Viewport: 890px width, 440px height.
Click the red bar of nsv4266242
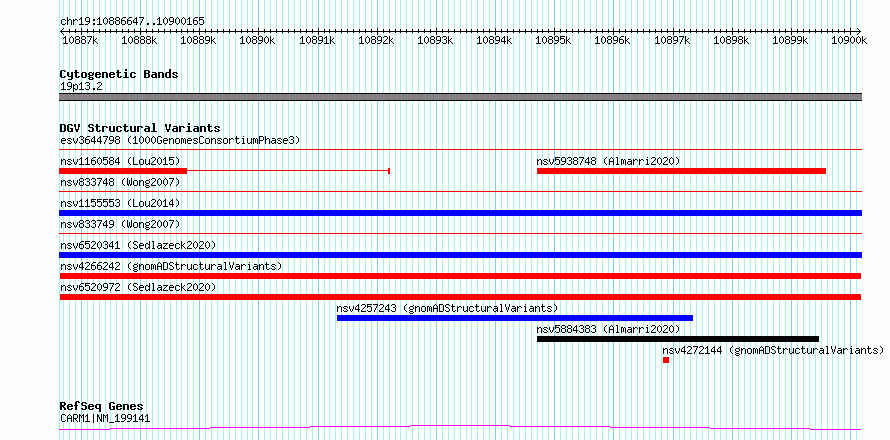[x=460, y=276]
